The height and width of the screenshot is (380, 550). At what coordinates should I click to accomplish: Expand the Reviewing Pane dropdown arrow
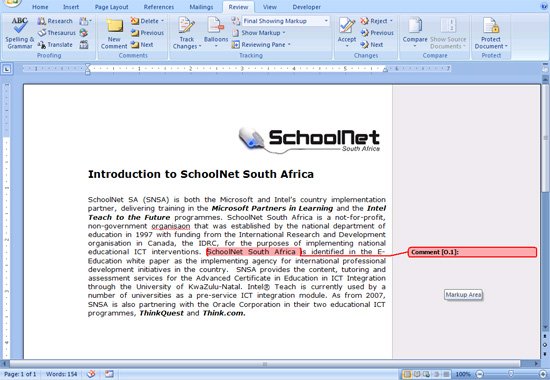pyautogui.click(x=289, y=45)
